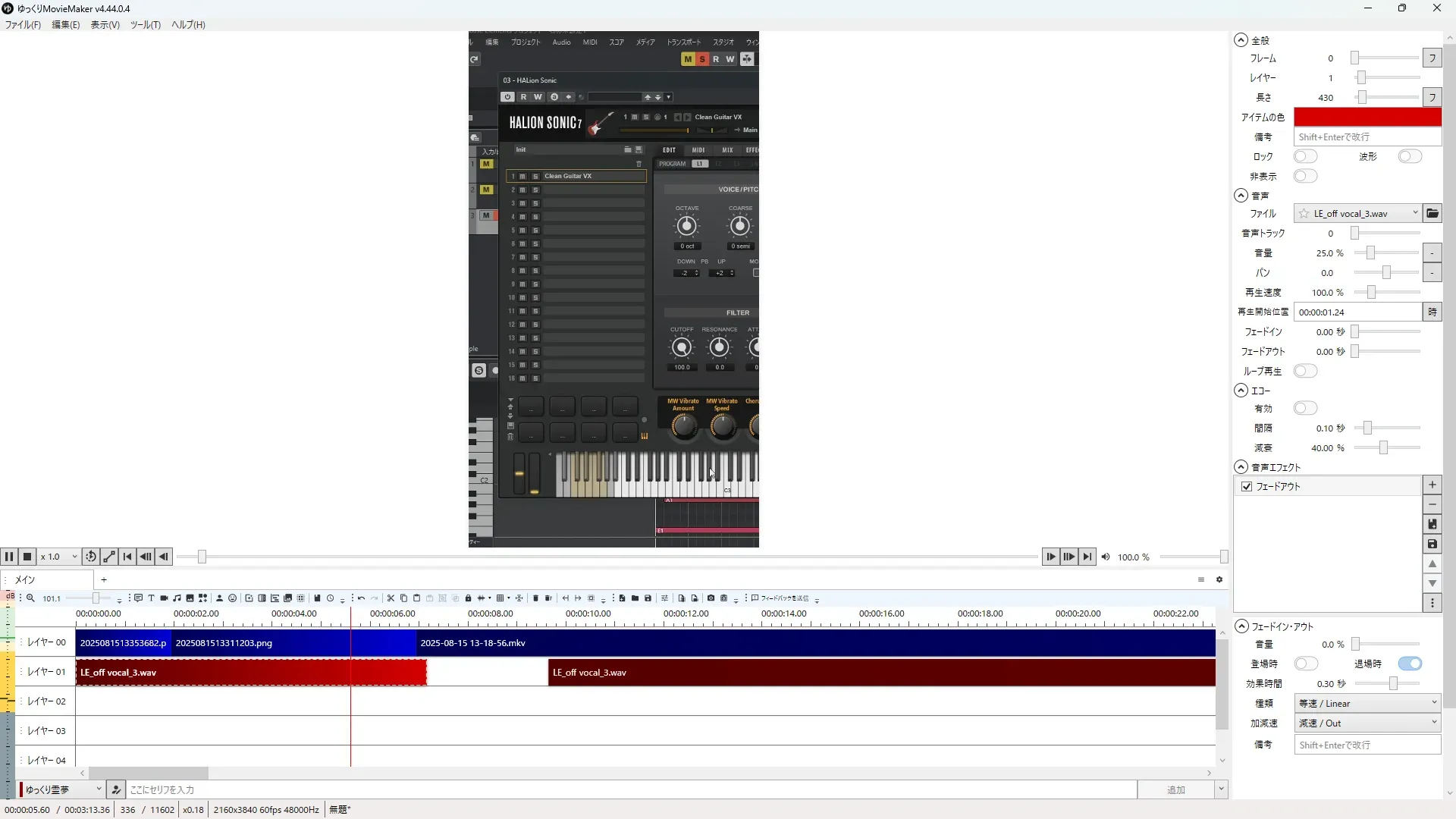Open the ツール(T) menu
This screenshot has width=1456, height=819.
pyautogui.click(x=145, y=25)
